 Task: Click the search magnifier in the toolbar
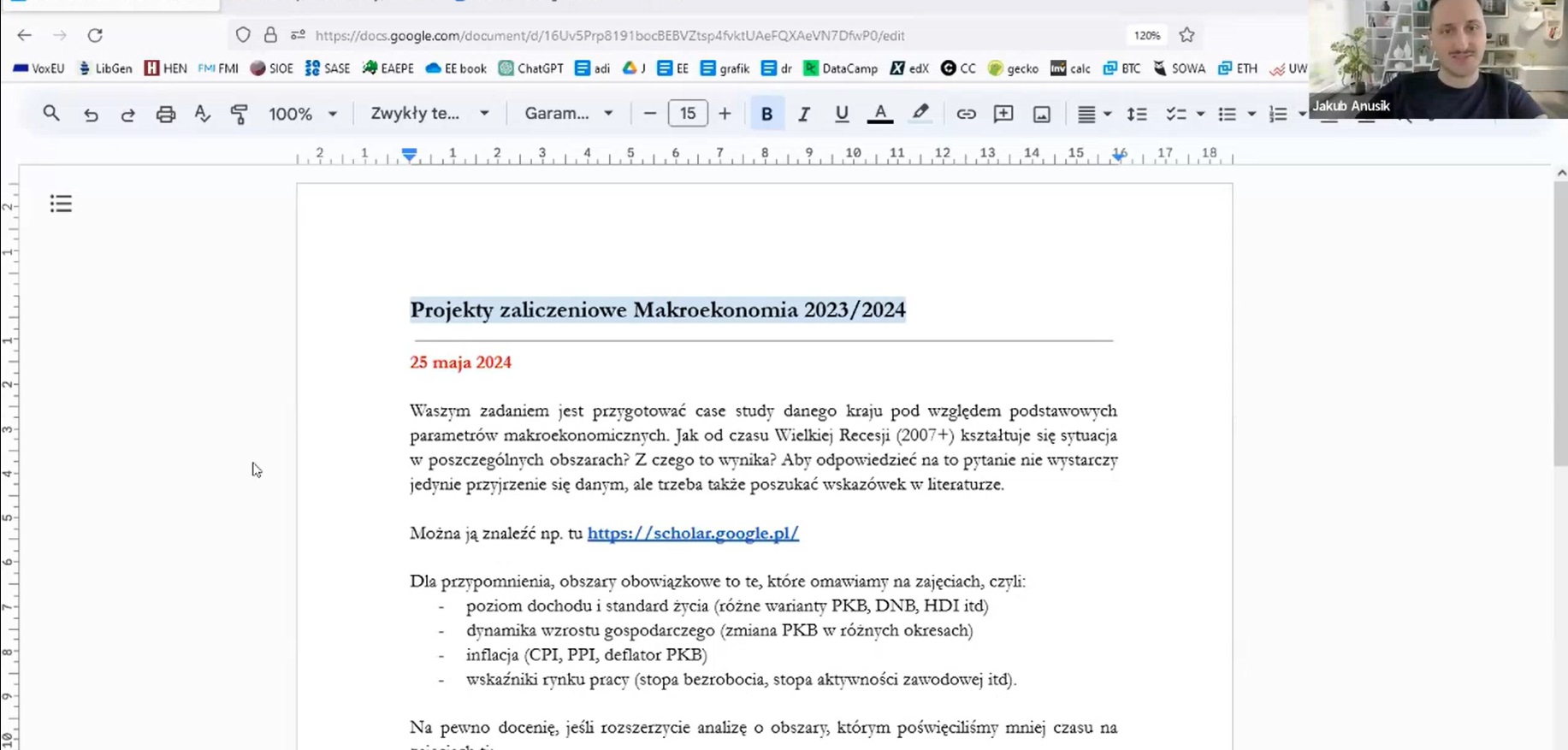(51, 114)
